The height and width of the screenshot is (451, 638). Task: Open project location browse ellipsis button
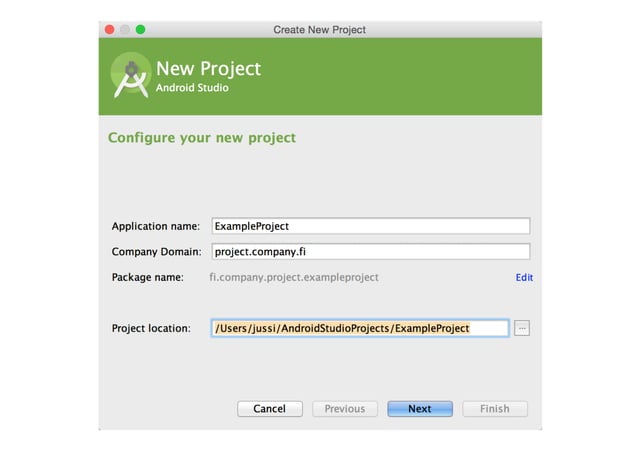coord(522,328)
